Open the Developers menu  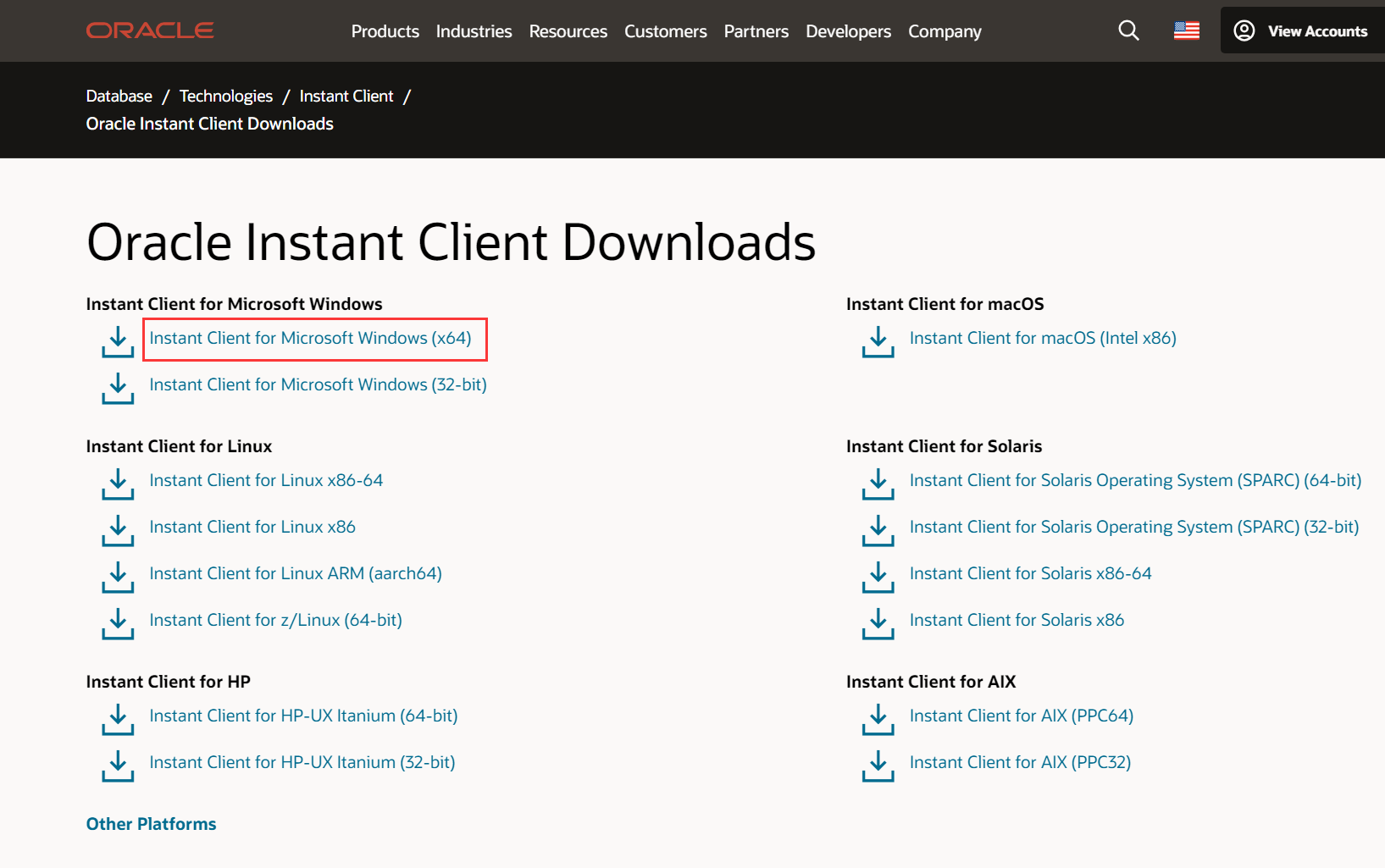[x=848, y=31]
